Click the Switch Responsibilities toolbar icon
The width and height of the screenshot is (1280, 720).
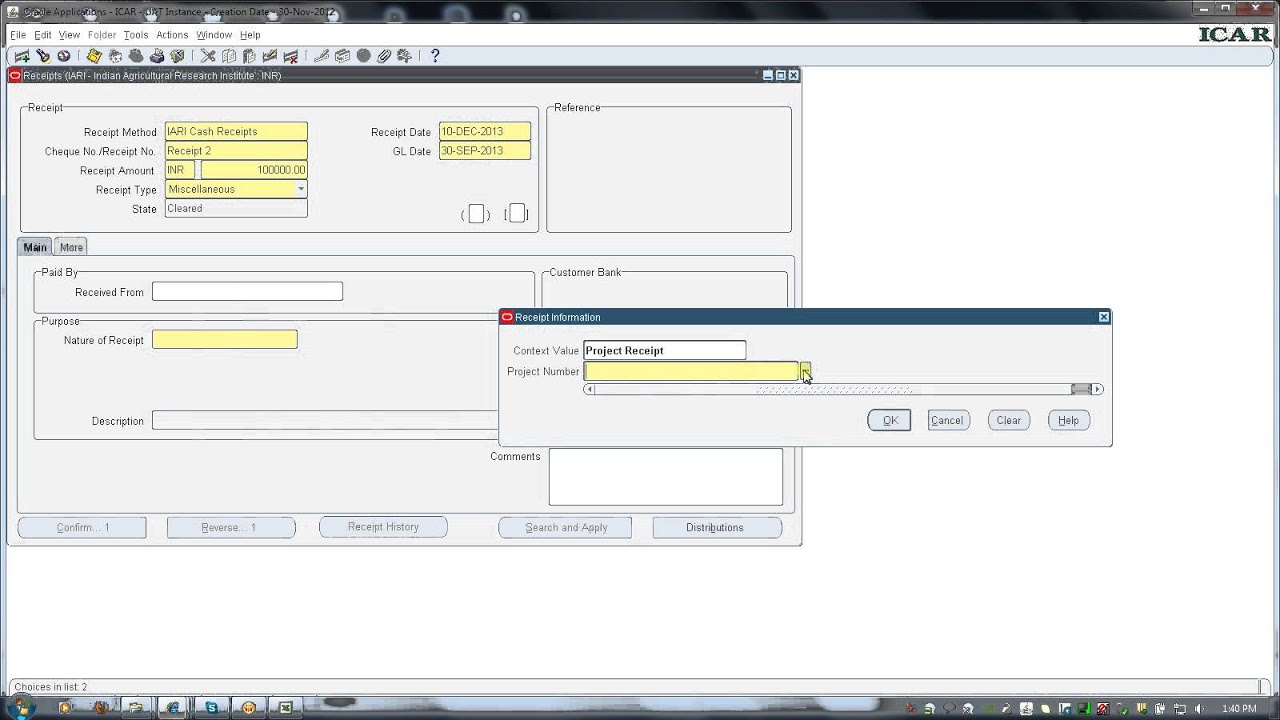[136, 56]
